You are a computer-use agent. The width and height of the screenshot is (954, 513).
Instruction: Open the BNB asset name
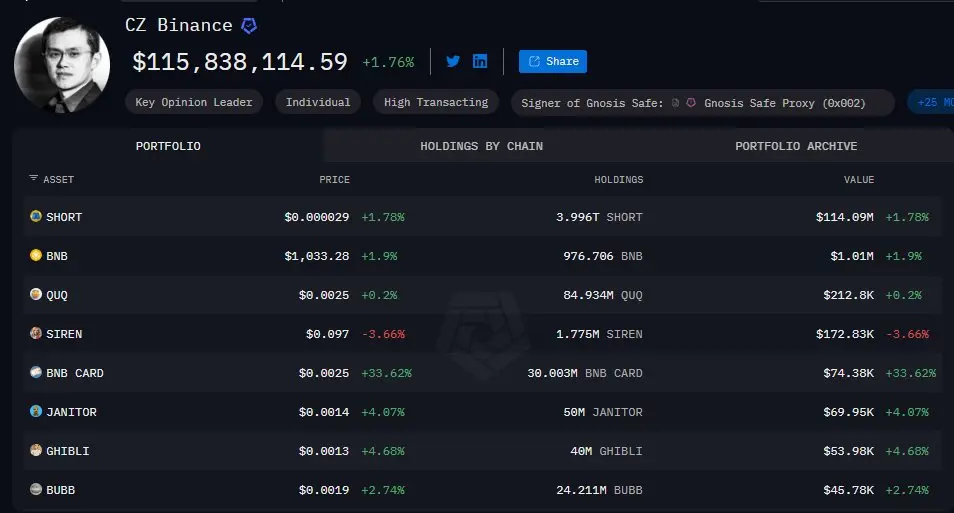tap(57, 256)
